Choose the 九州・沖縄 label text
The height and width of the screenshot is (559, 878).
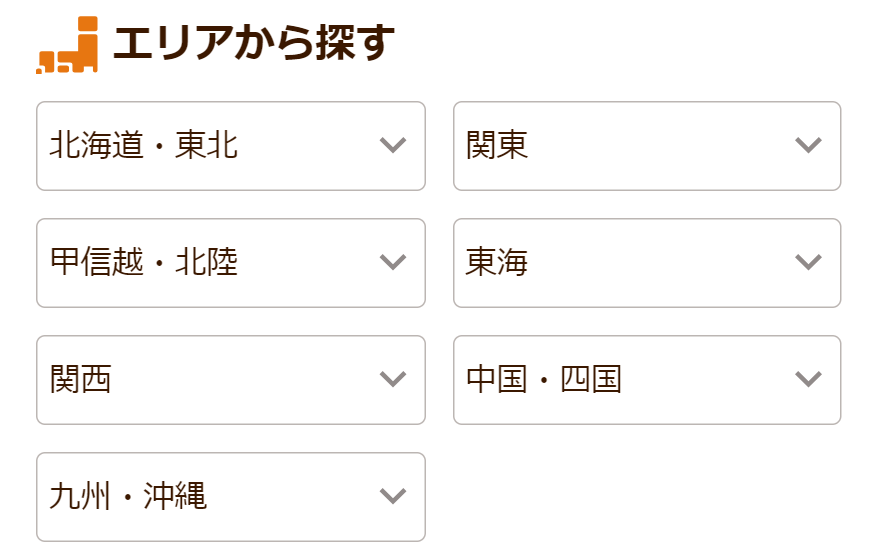point(128,497)
